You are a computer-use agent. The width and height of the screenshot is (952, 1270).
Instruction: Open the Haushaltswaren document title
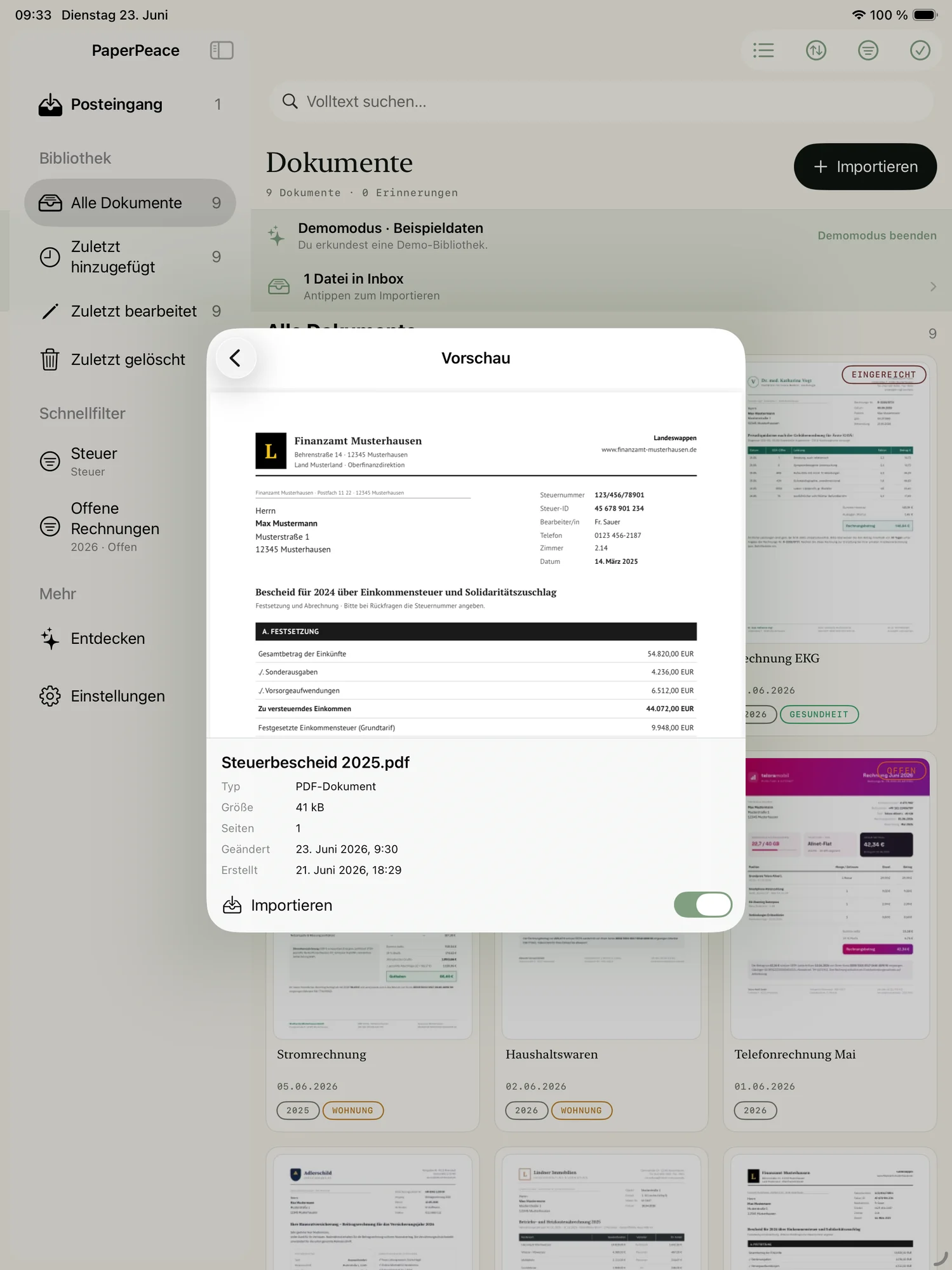(x=552, y=1054)
